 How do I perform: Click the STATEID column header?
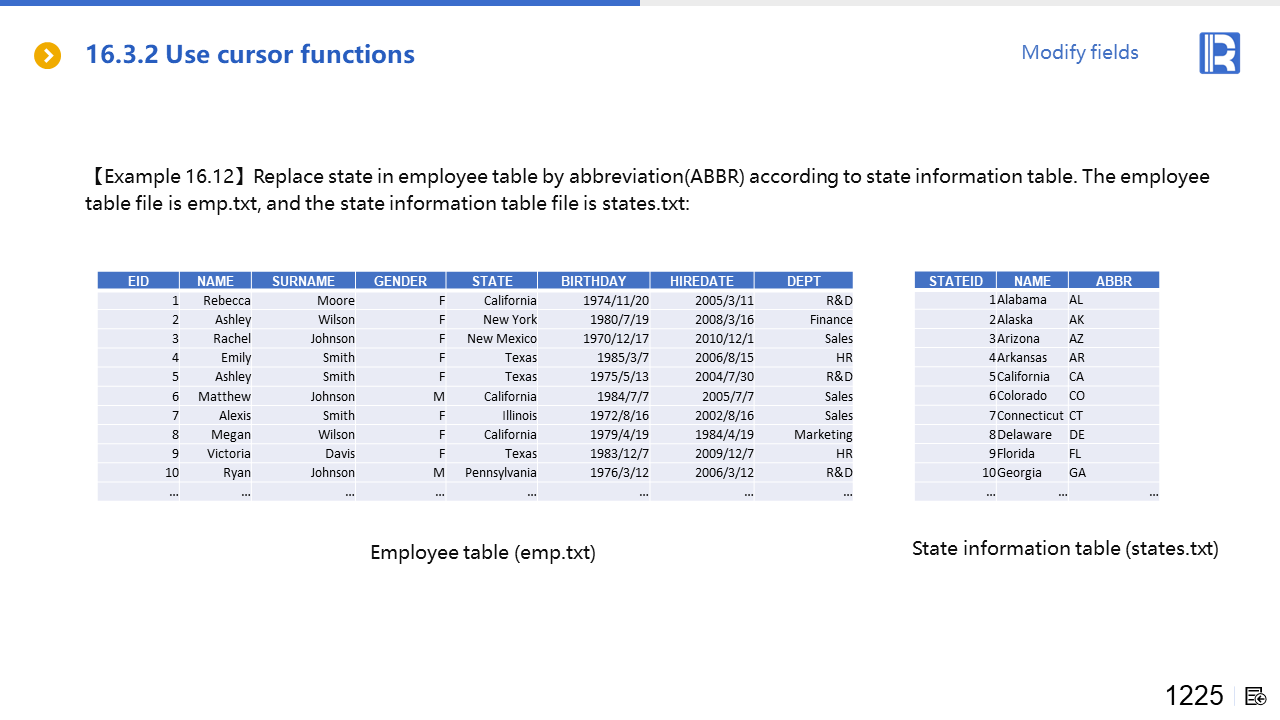(x=955, y=281)
